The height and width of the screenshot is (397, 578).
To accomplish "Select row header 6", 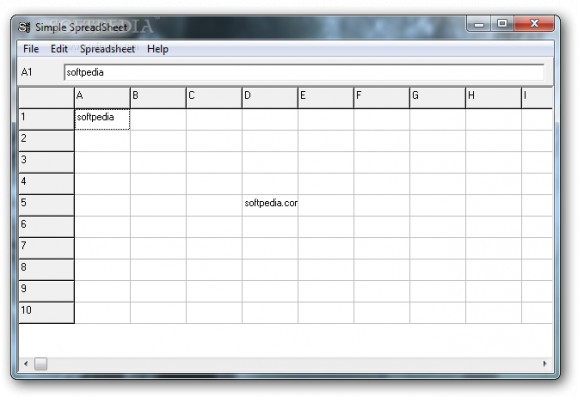I will pos(46,227).
